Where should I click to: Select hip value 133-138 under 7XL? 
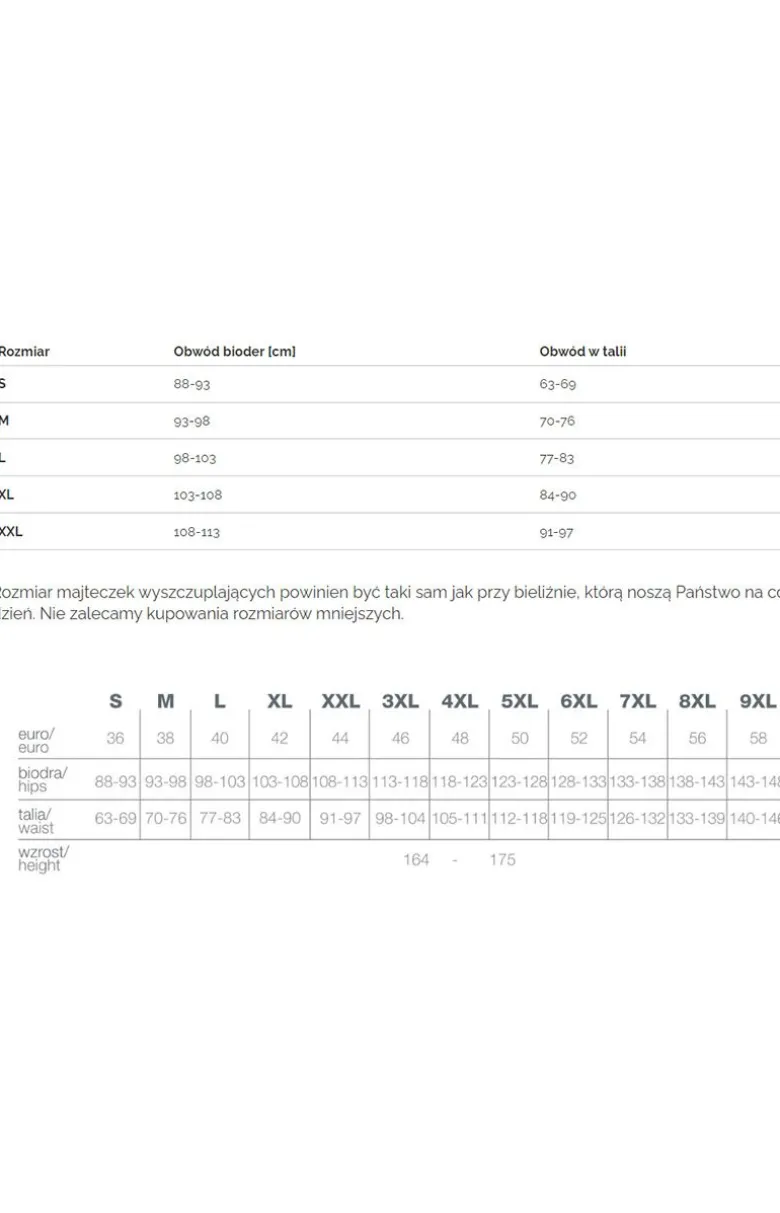point(638,781)
